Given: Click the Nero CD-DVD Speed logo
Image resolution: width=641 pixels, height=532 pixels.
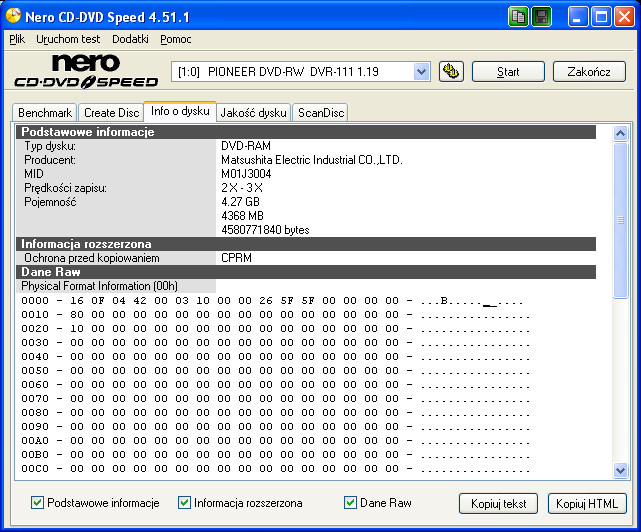Looking at the screenshot, I should [x=86, y=71].
